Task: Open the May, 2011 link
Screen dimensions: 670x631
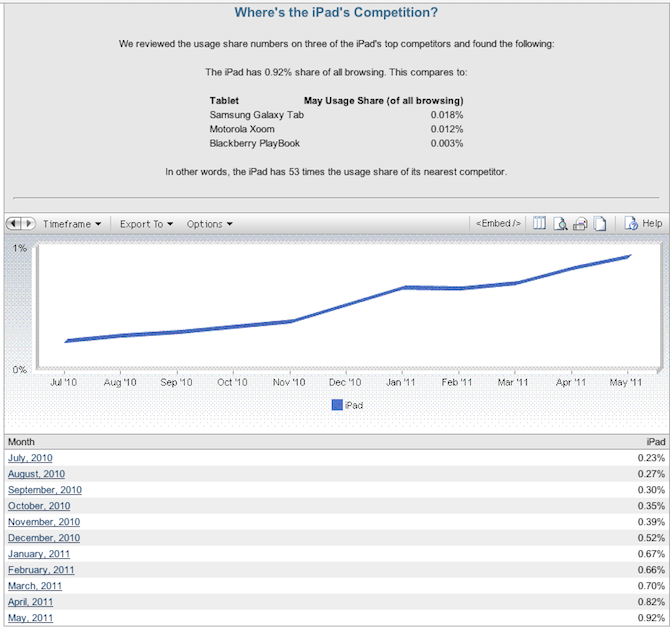Action: 30,618
